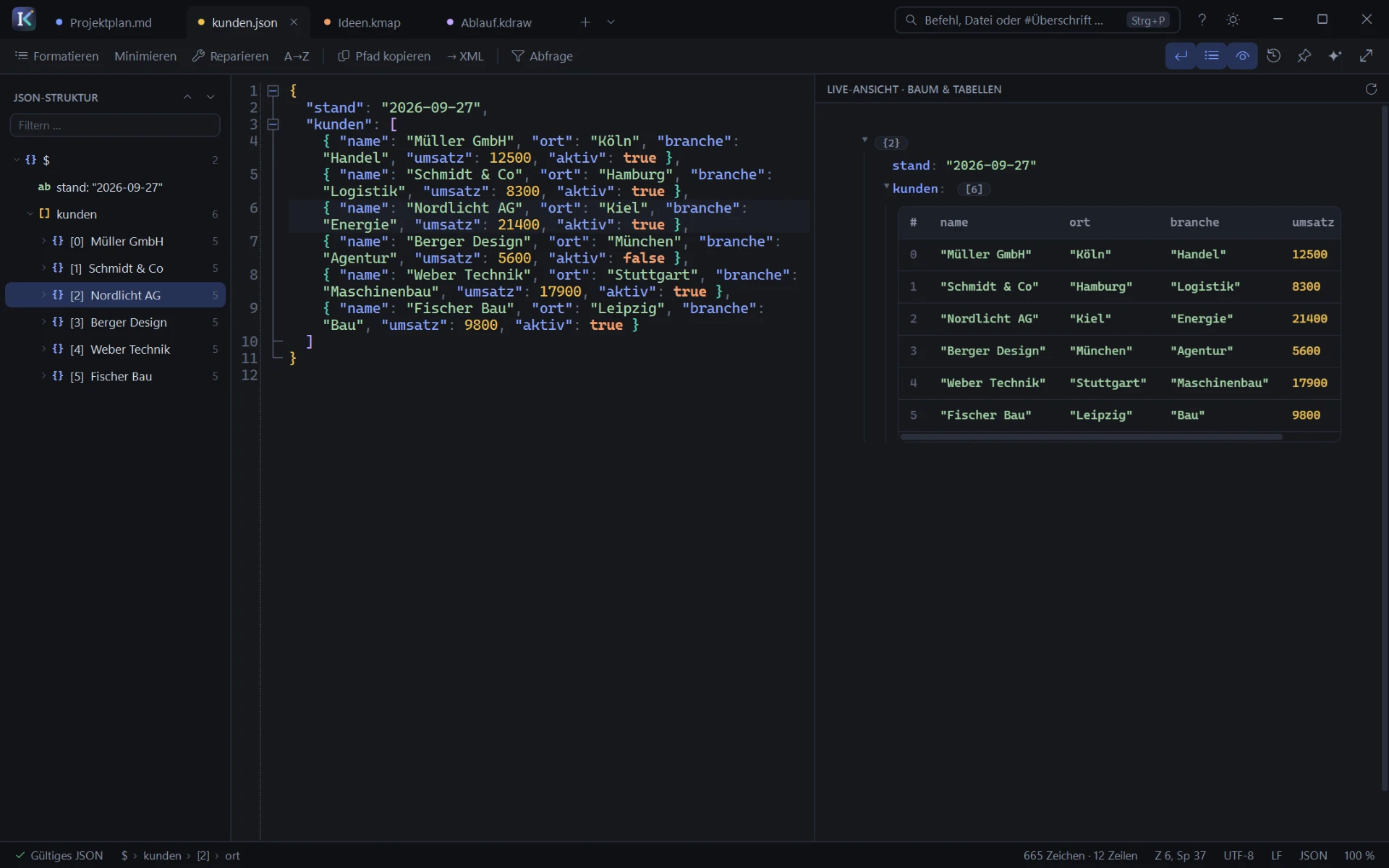1389x868 pixels.
Task: Click the app logo K icon
Action: [24, 19]
